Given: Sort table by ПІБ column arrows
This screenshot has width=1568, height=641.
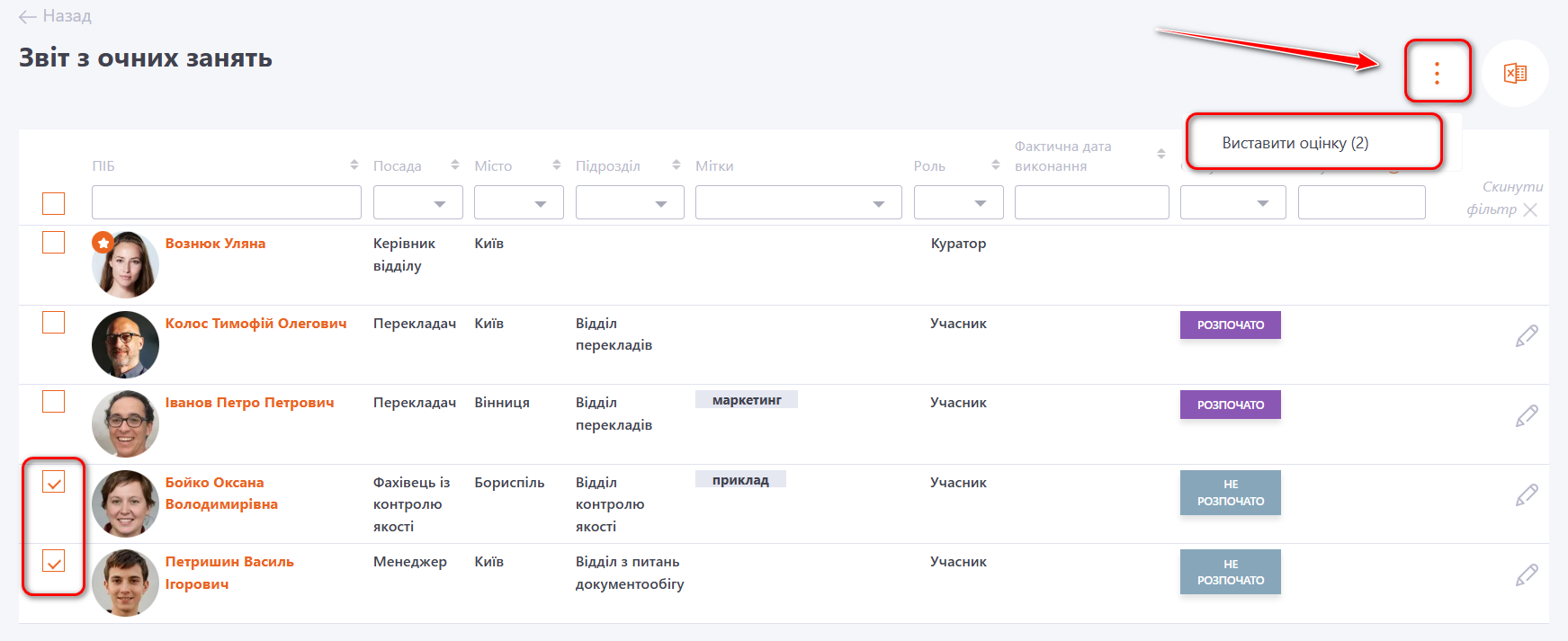Looking at the screenshot, I should coord(354,165).
